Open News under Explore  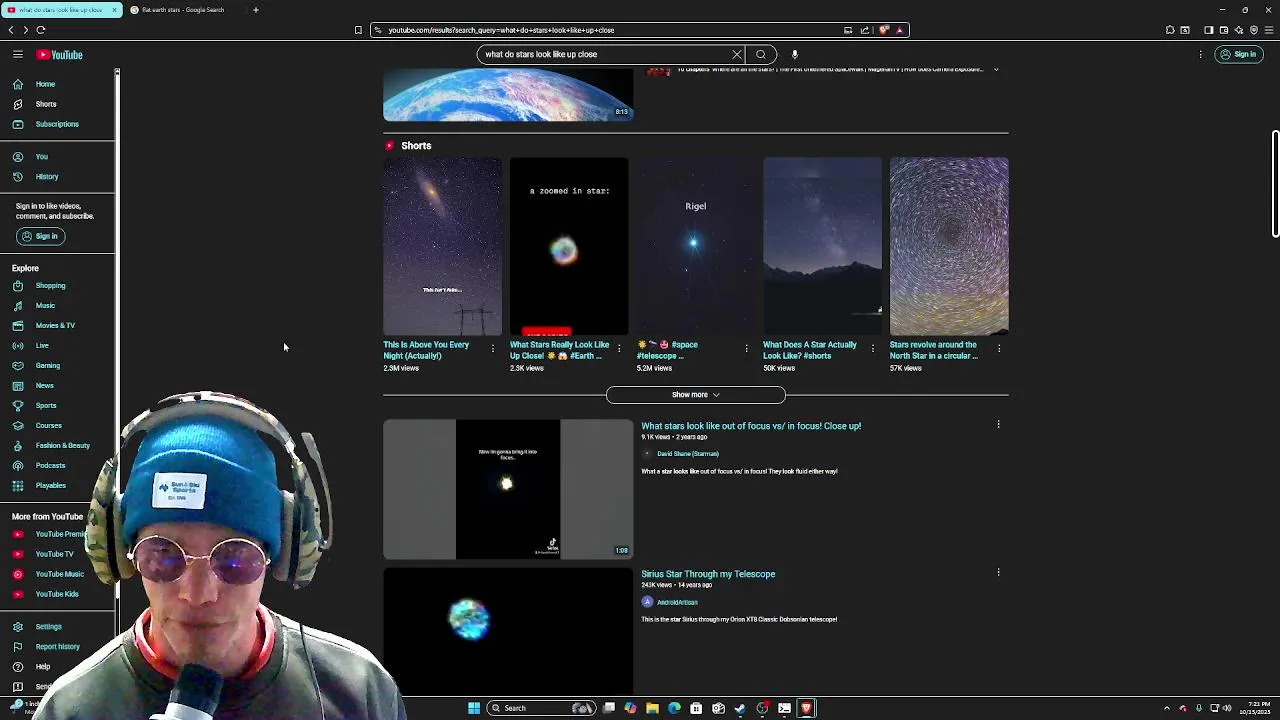pos(45,386)
